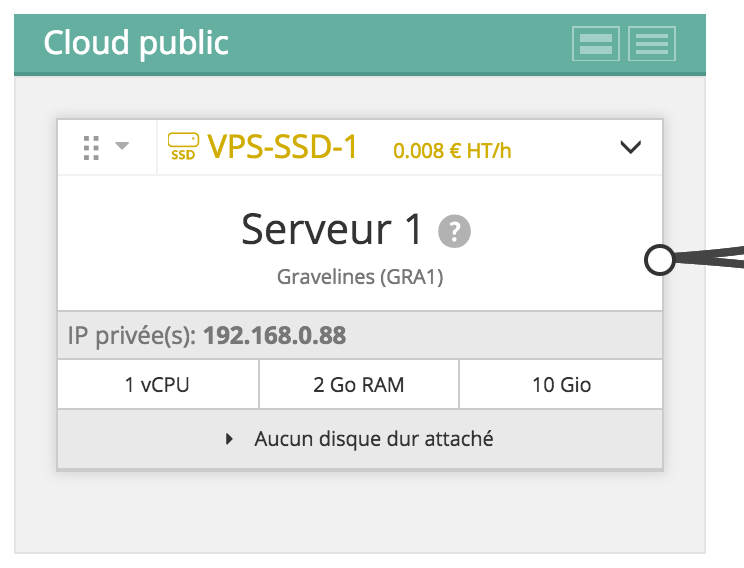The height and width of the screenshot is (568, 744).
Task: Click the Gravelines (GRA1) region label
Action: [x=359, y=277]
